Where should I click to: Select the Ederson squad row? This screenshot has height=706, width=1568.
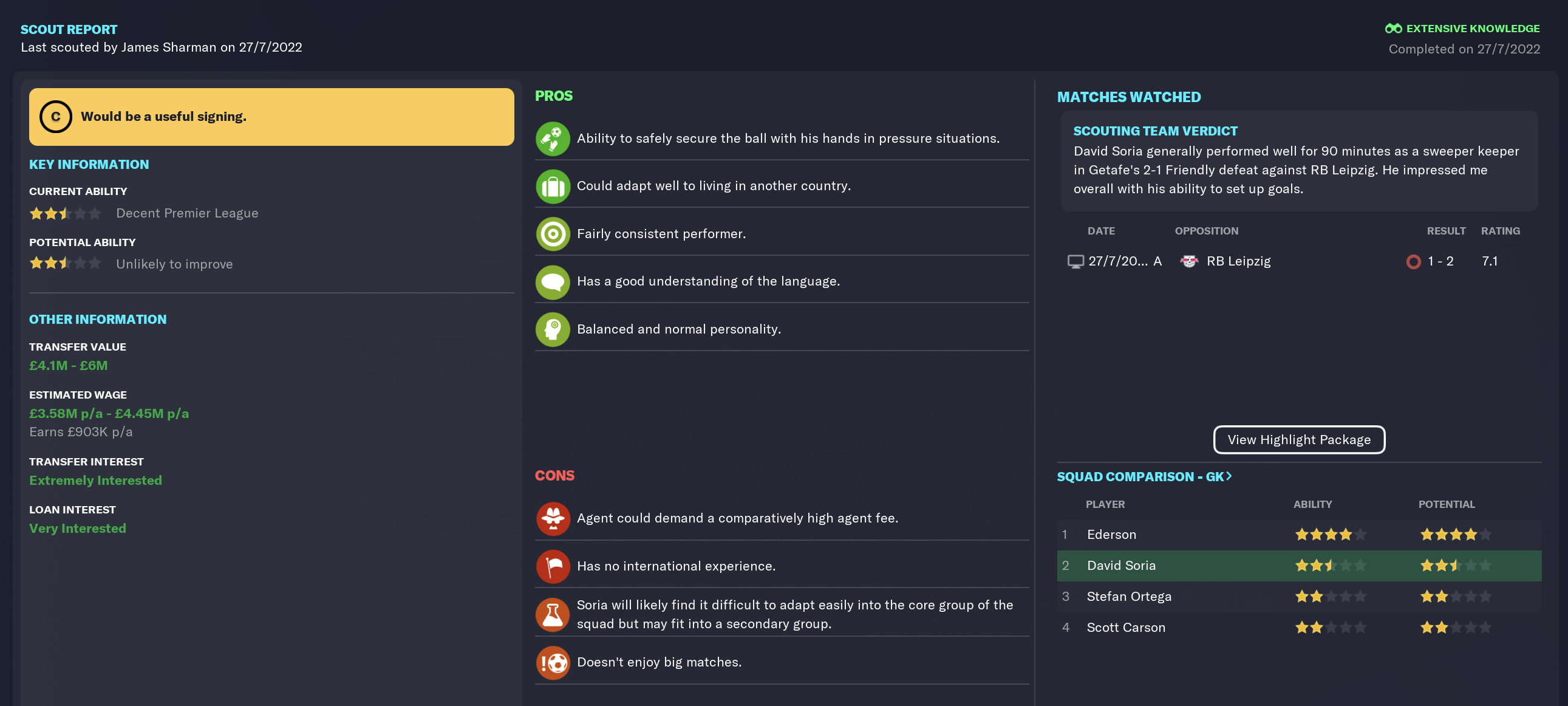click(x=1299, y=534)
